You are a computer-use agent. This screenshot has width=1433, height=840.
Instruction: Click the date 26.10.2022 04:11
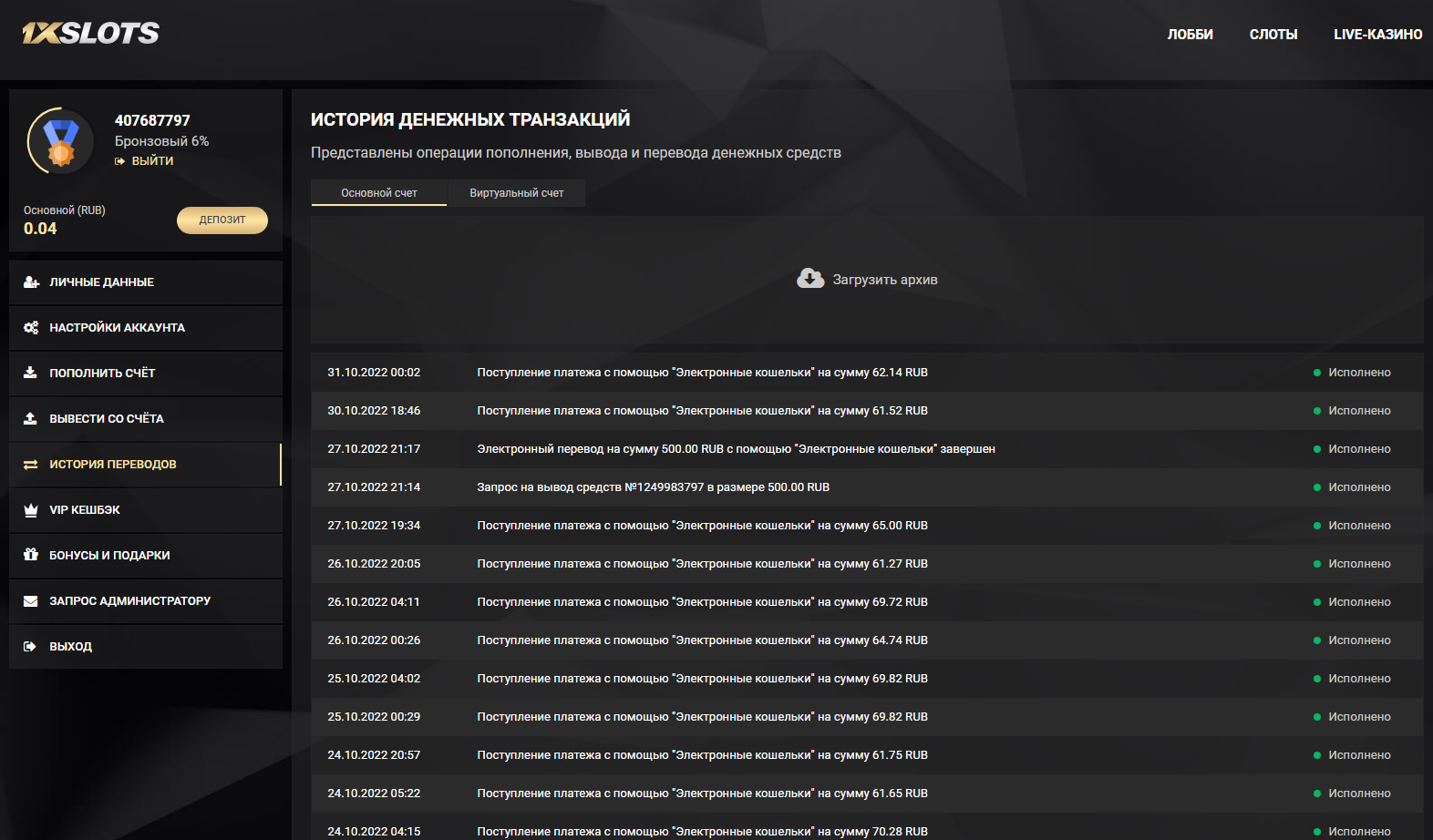point(374,602)
